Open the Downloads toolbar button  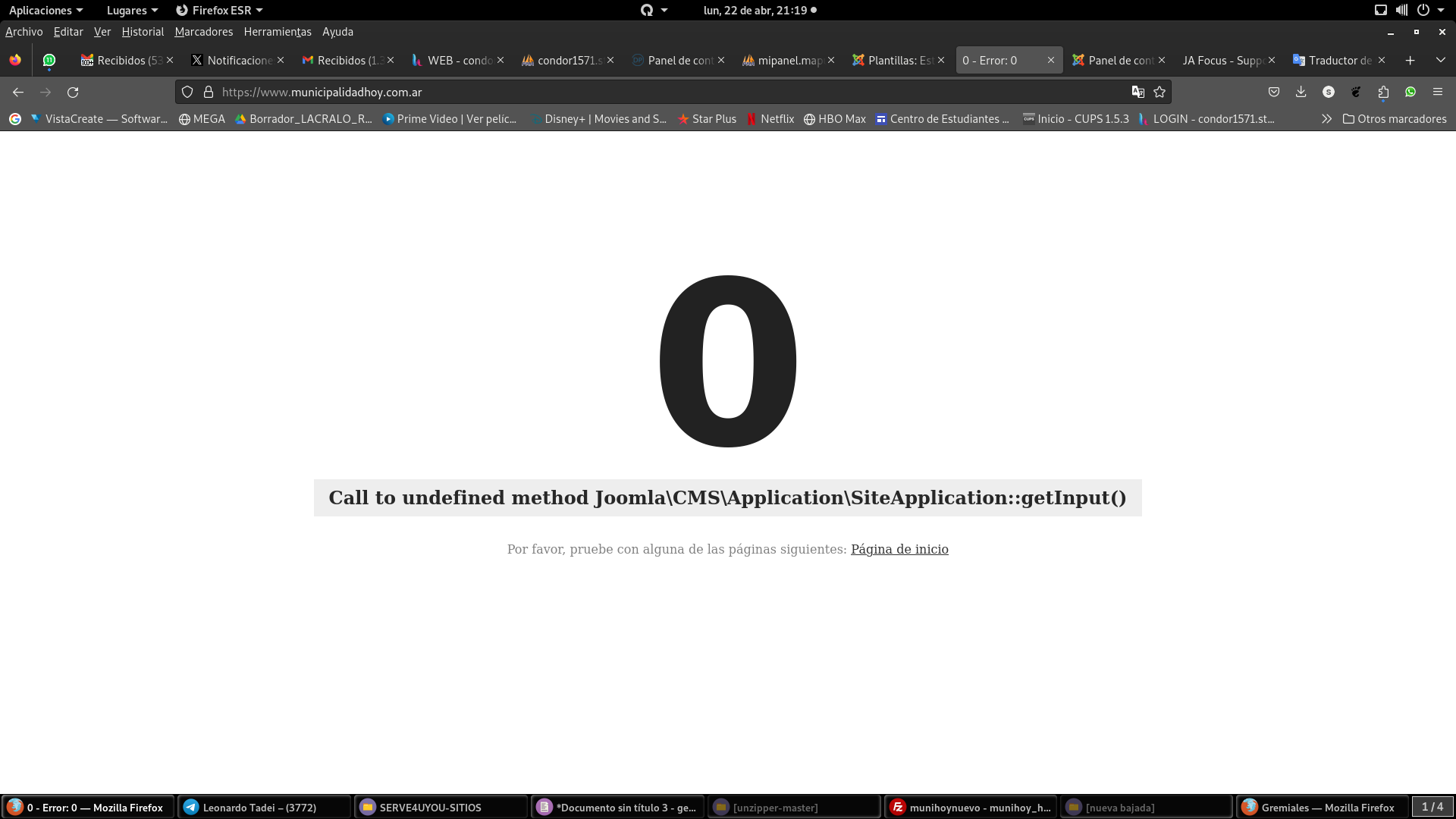tap(1301, 92)
